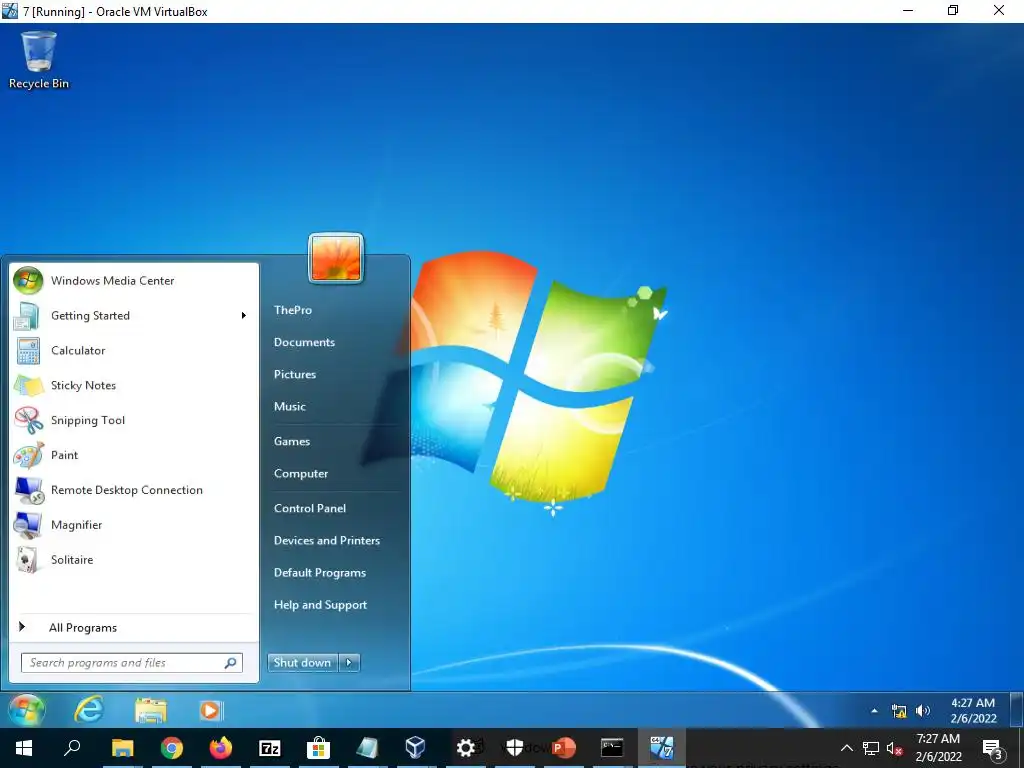Viewport: 1024px width, 768px height.
Task: Click the Recycle Bin desktop icon
Action: (x=39, y=60)
